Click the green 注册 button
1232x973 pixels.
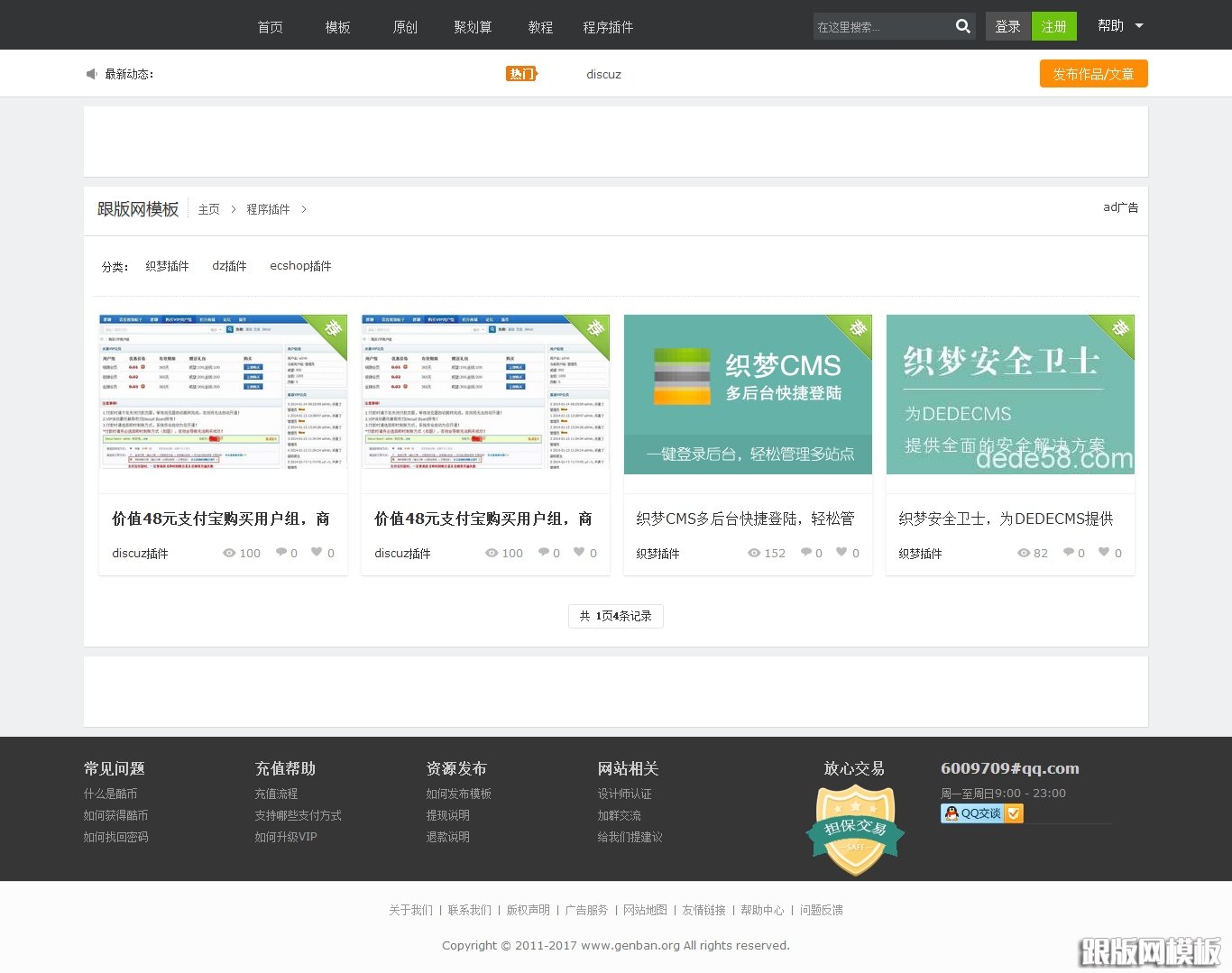[1053, 26]
